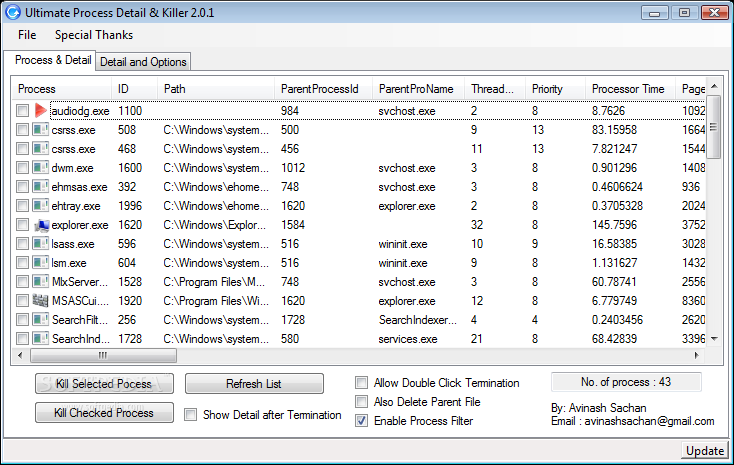Check the ehtray.exe process checkbox
This screenshot has height=465, width=734.
22,206
